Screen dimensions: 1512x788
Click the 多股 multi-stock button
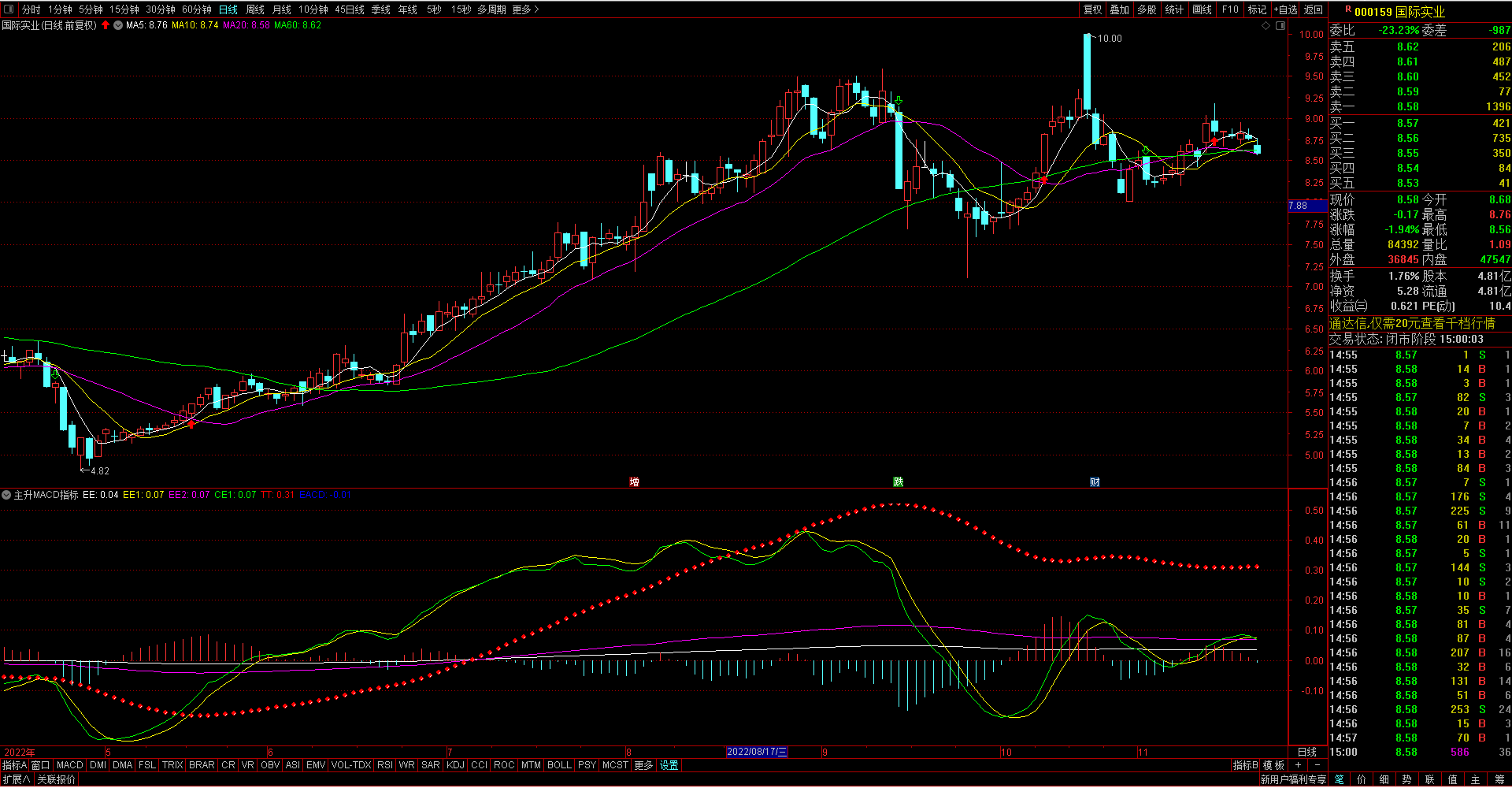1147,9
